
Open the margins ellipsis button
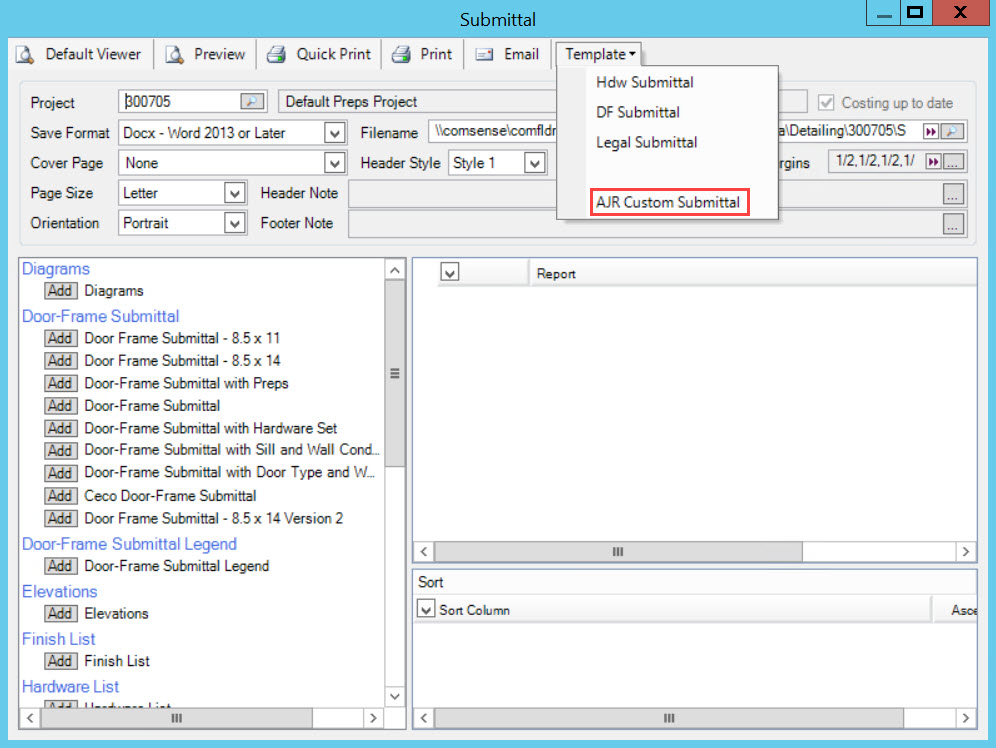(953, 163)
